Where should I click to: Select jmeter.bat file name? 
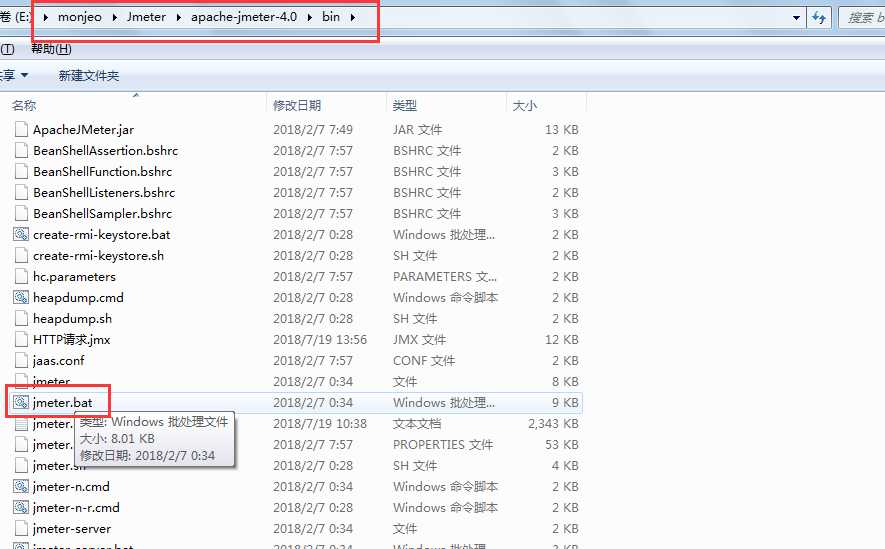(63, 402)
